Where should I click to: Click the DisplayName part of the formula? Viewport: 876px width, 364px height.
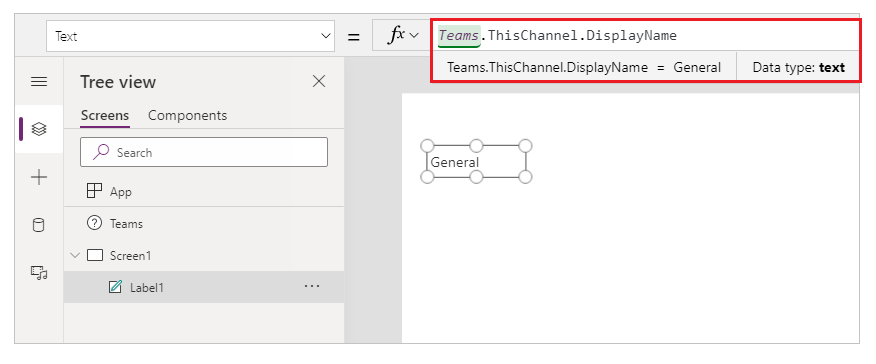click(x=632, y=36)
